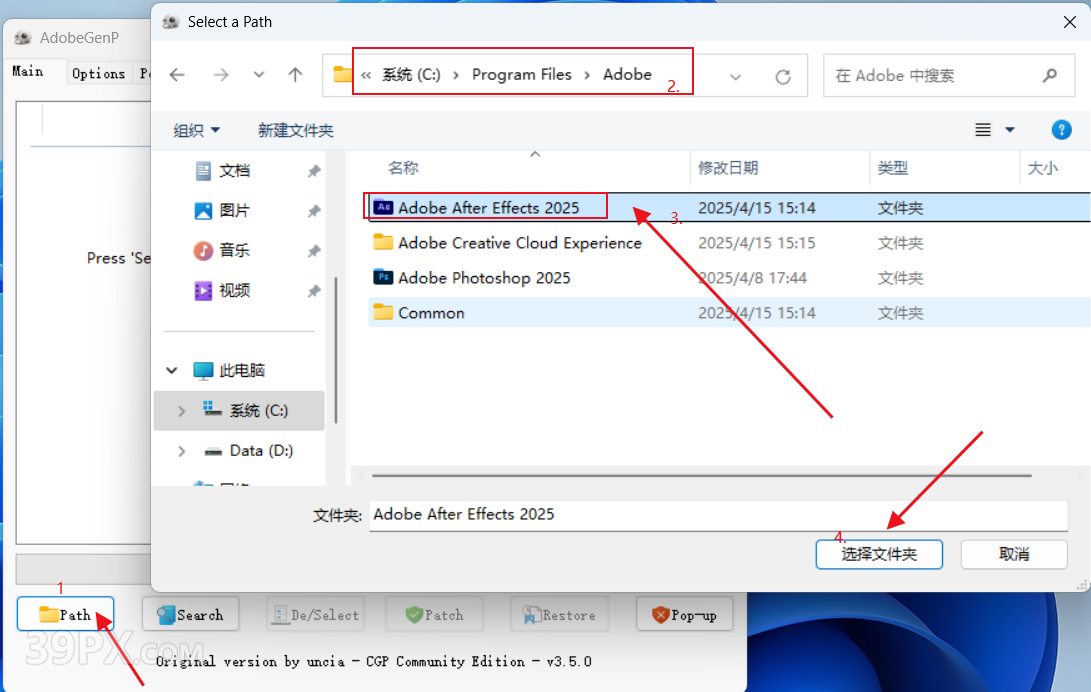The image size is (1091, 692).
Task: Unpin 视频 using its pin icon
Action: (314, 291)
